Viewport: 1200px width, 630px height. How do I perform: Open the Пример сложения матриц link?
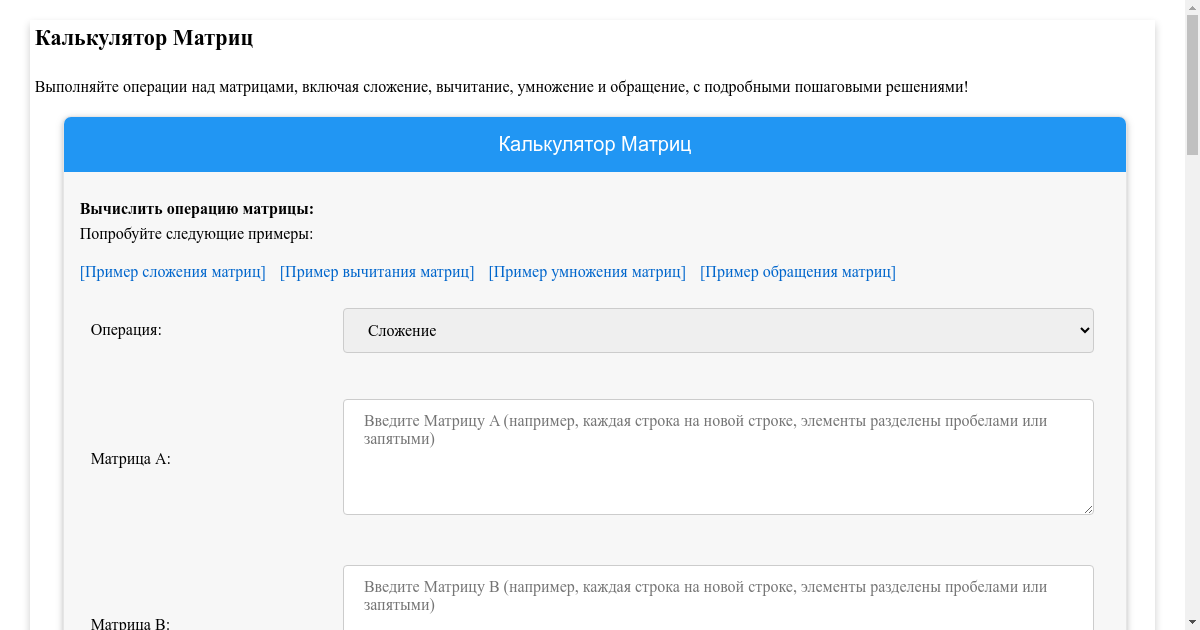point(173,272)
